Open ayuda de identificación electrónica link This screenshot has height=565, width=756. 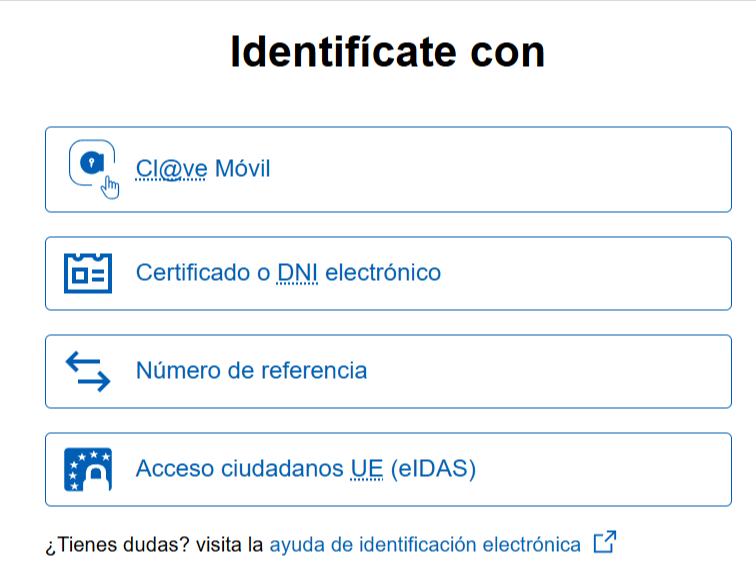pos(425,545)
